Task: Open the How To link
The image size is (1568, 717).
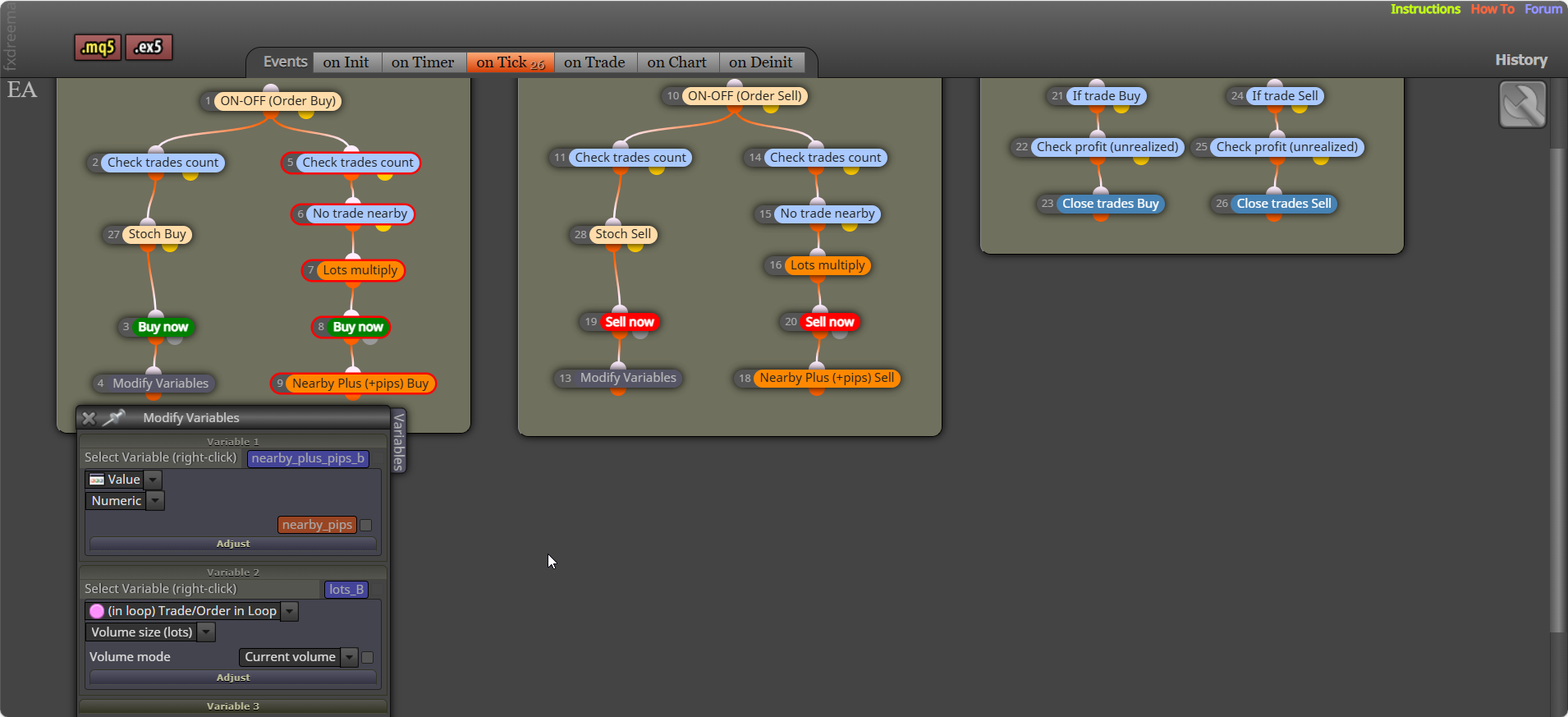Action: (1492, 9)
